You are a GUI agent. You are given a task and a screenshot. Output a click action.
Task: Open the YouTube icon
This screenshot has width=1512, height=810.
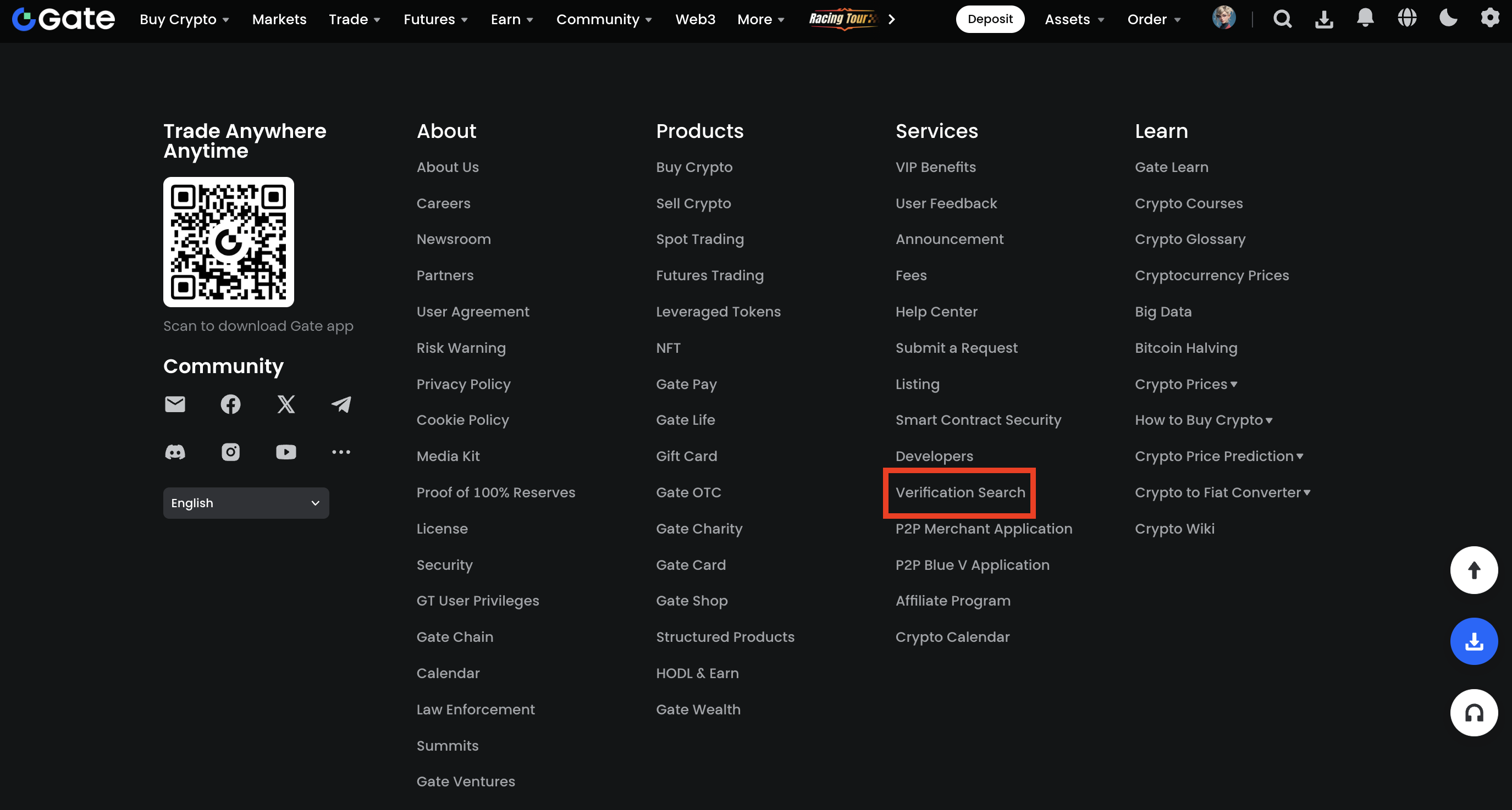286,452
